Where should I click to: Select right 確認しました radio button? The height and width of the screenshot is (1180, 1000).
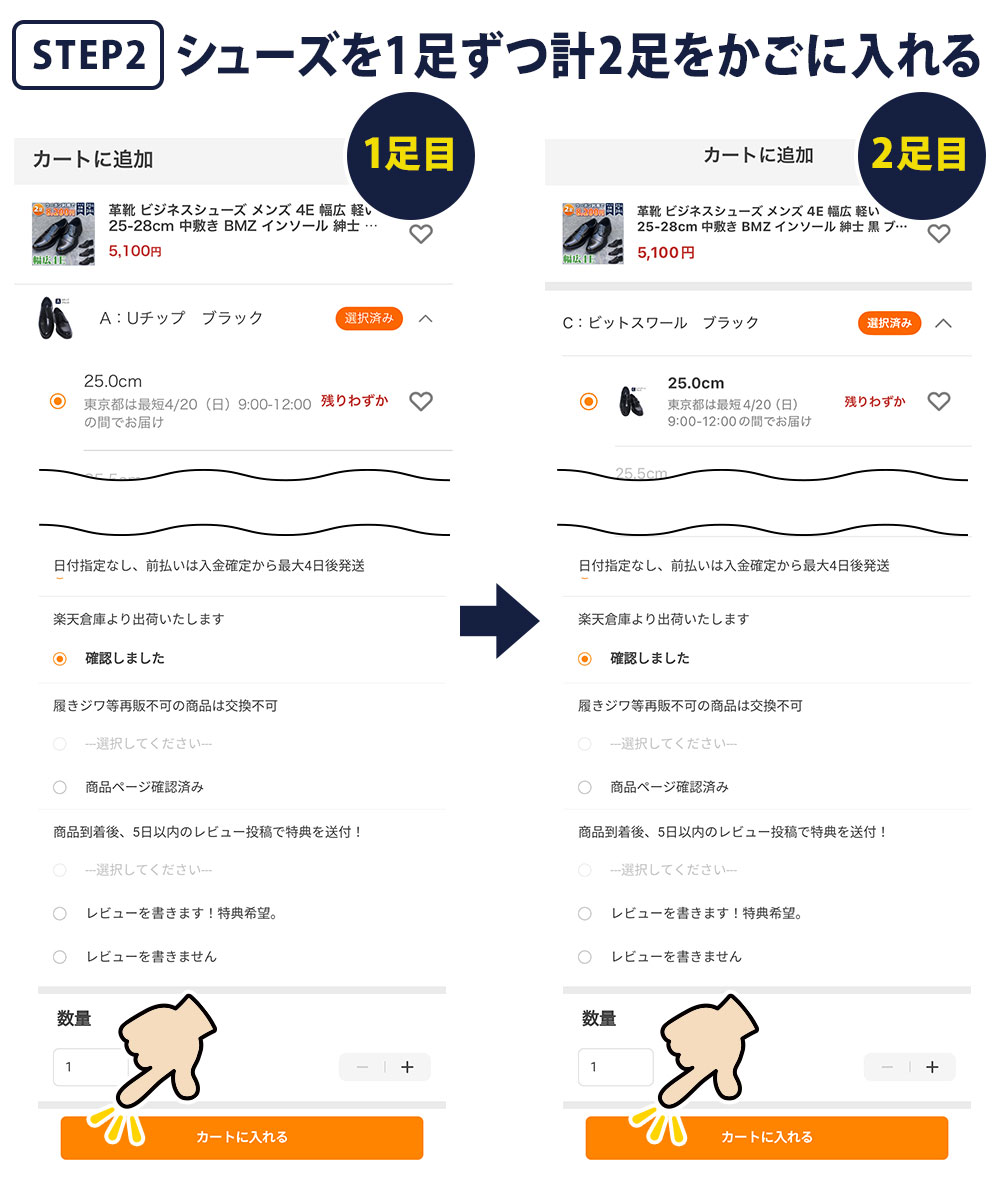pos(585,659)
